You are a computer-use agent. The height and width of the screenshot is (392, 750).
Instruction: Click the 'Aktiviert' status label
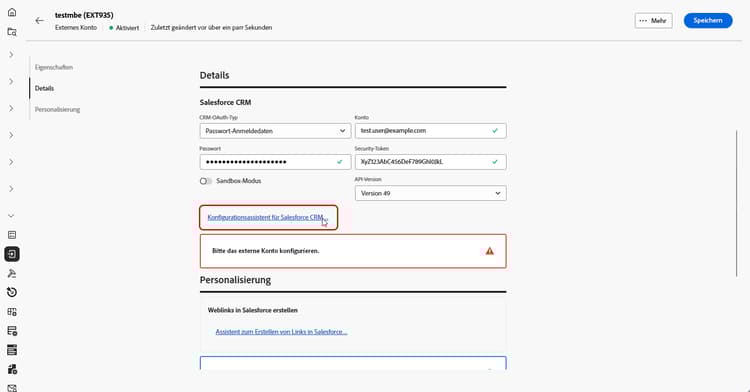point(127,28)
